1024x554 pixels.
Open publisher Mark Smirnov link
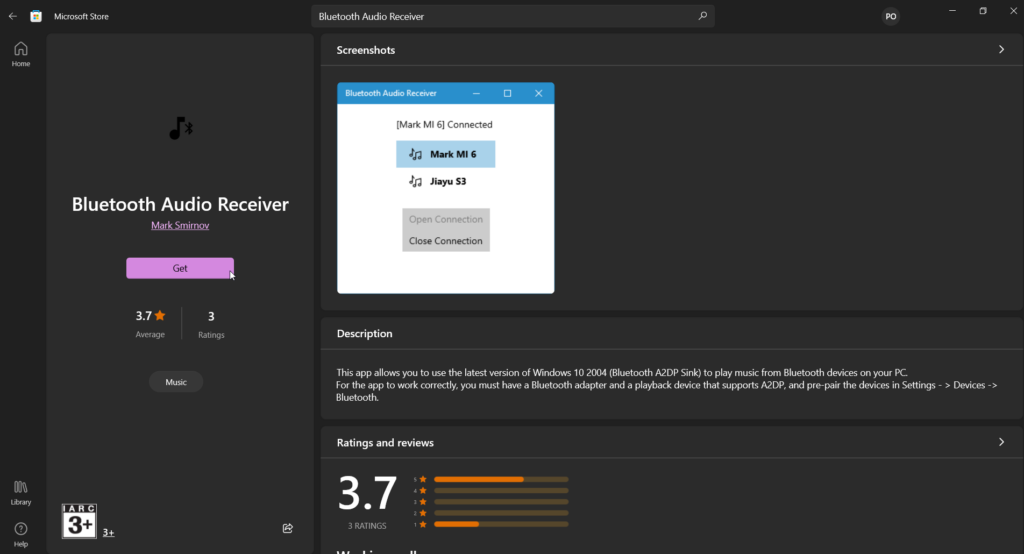(180, 225)
